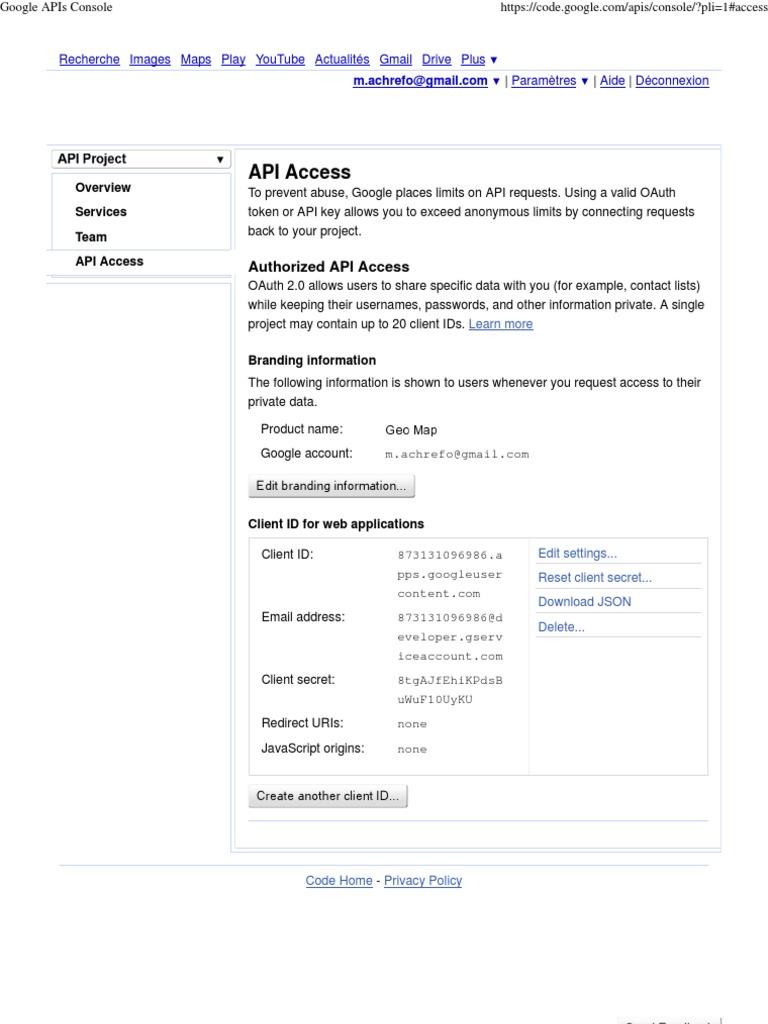Select Team in the sidebar
The height and width of the screenshot is (1024, 768).
click(x=91, y=236)
